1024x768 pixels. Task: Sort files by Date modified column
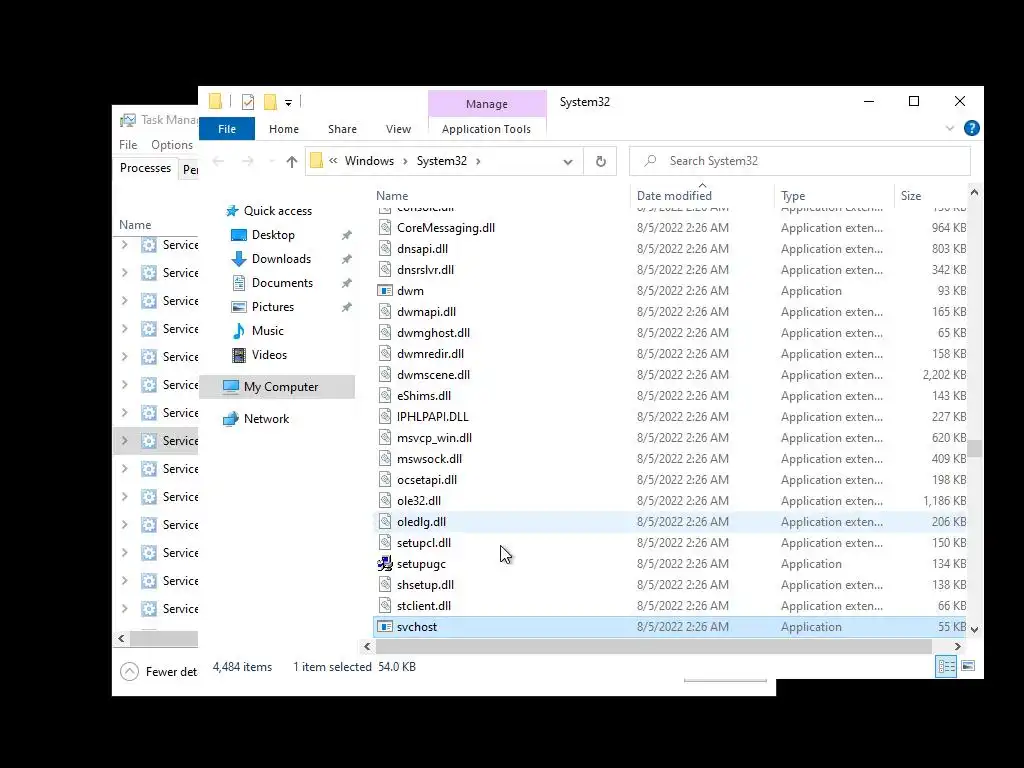674,195
